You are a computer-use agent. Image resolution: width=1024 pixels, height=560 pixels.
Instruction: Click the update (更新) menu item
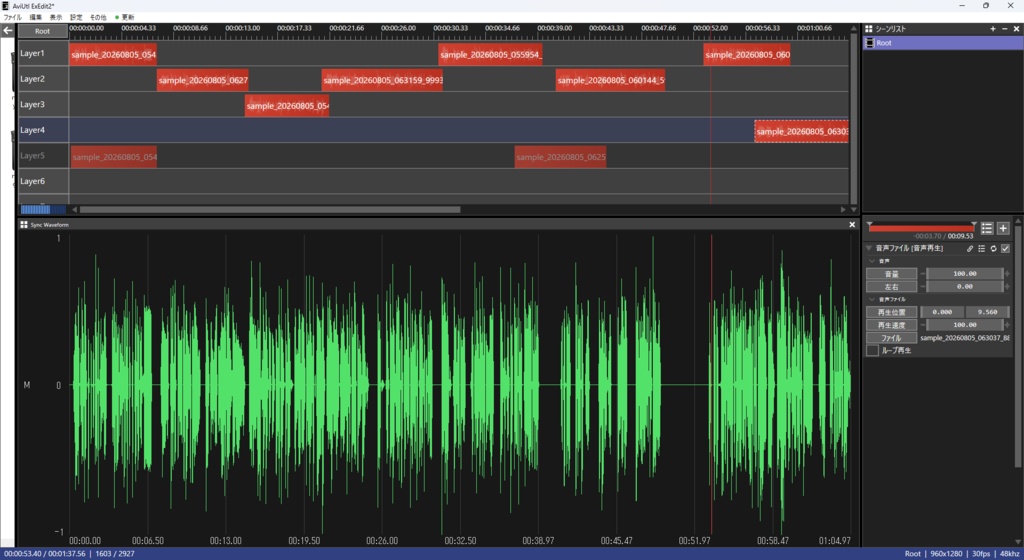[128, 17]
